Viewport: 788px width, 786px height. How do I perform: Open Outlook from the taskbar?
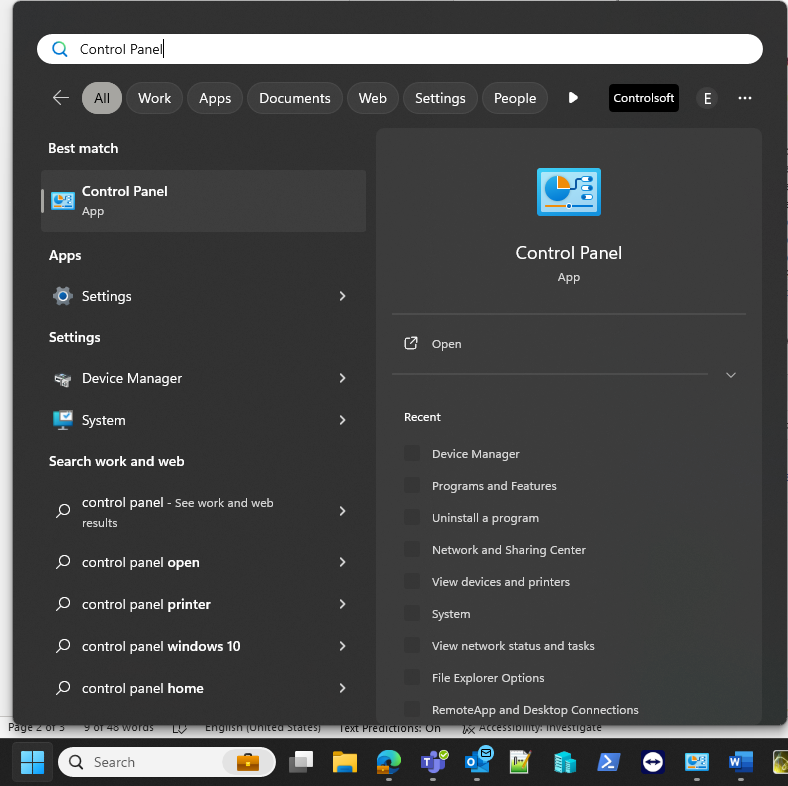click(x=478, y=761)
